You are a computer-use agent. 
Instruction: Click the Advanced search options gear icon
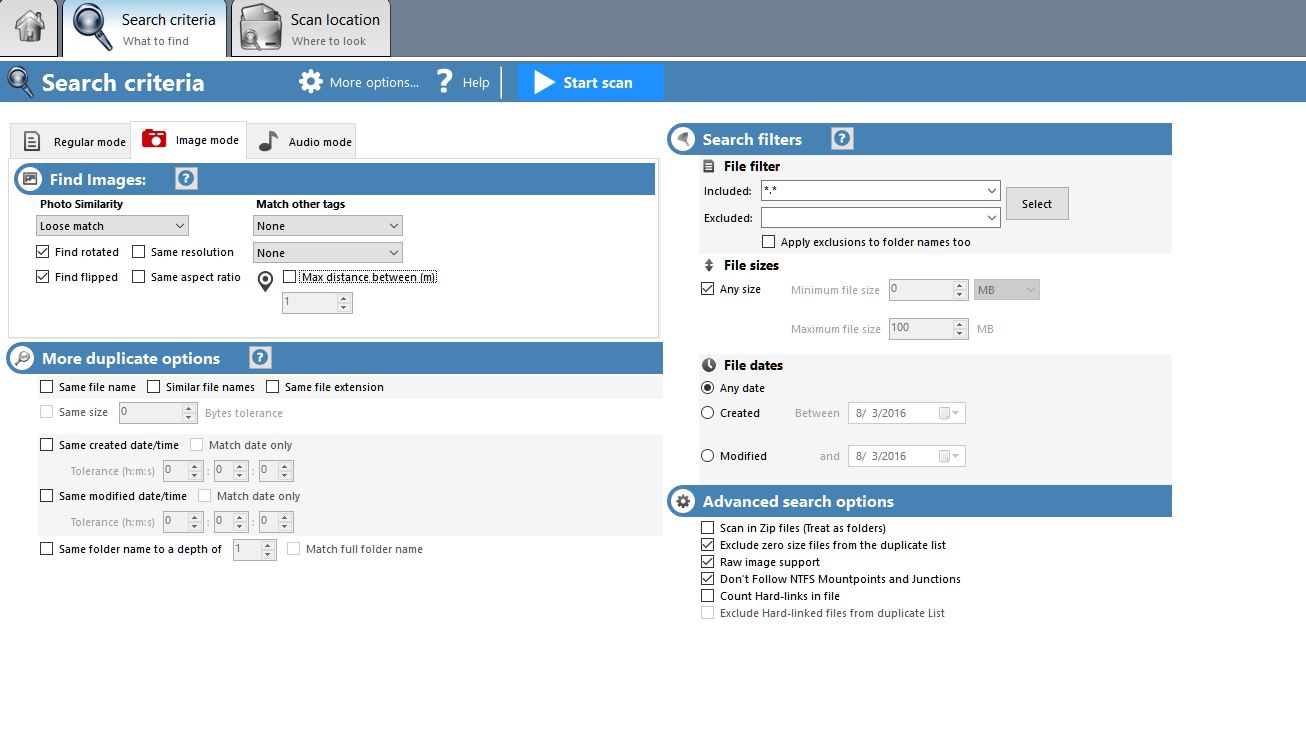683,502
